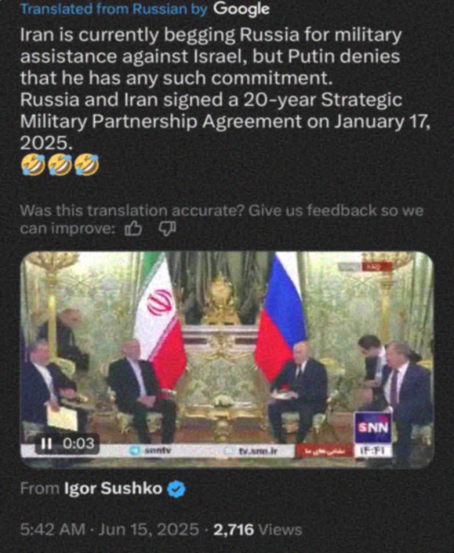Click the tweet text about Iran begging Russia
Viewport: 454px width, 553px height.
point(226,89)
